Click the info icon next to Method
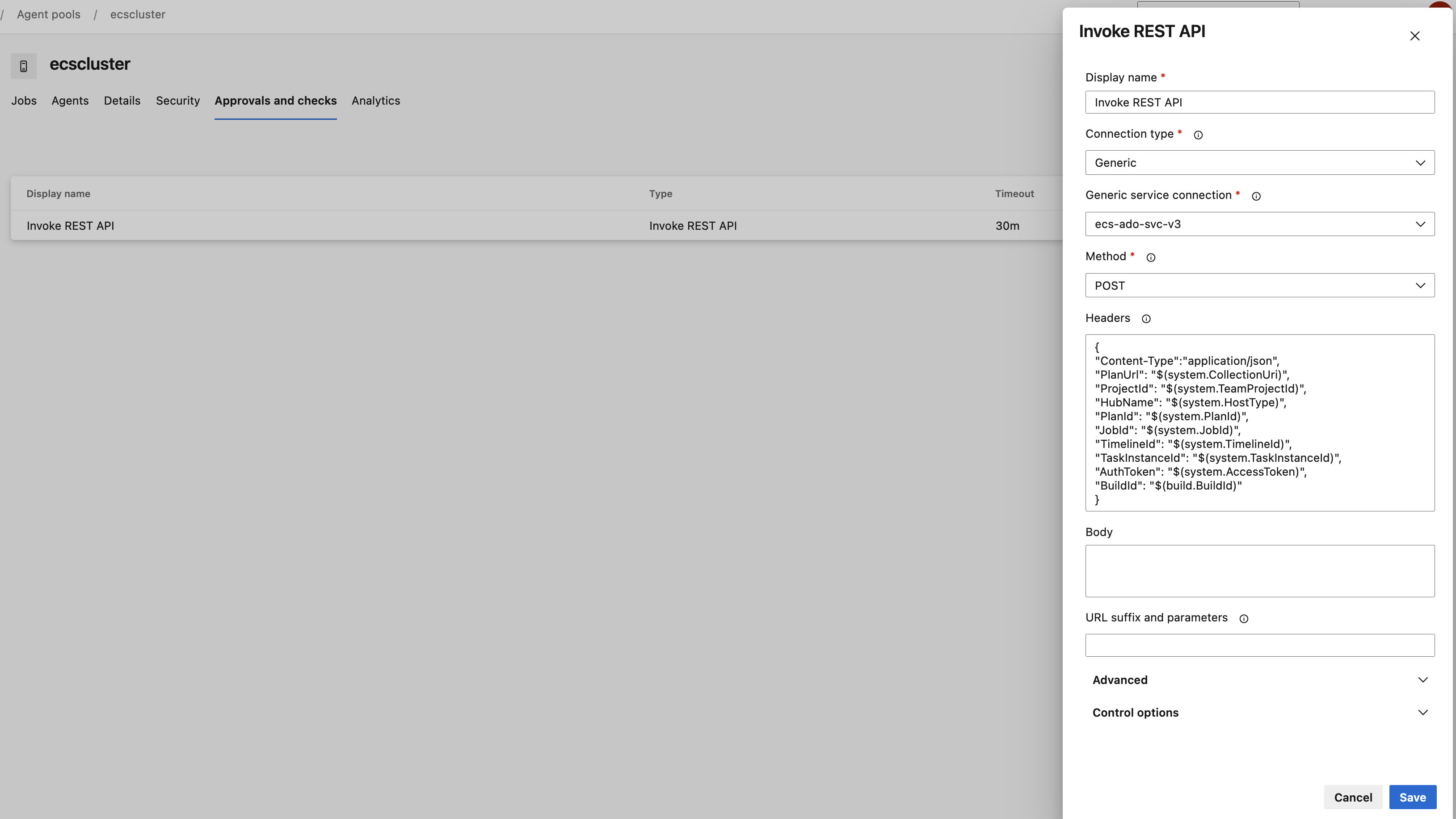This screenshot has height=819, width=1456. [1151, 257]
